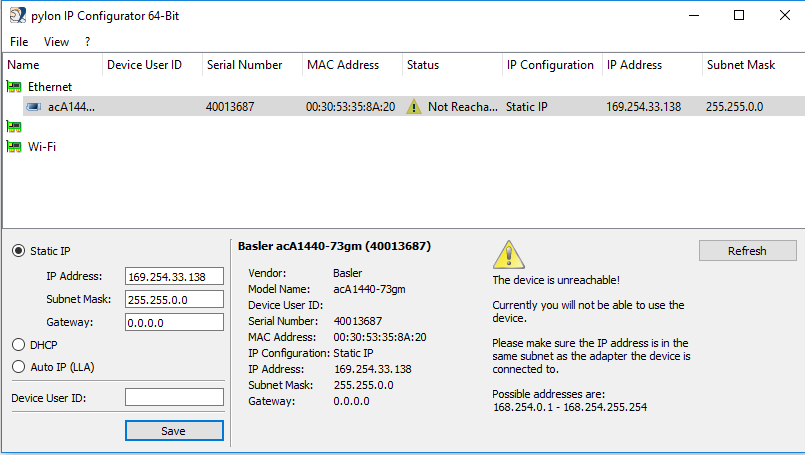Select the DHCP radio button
805x455 pixels.
(x=18, y=345)
